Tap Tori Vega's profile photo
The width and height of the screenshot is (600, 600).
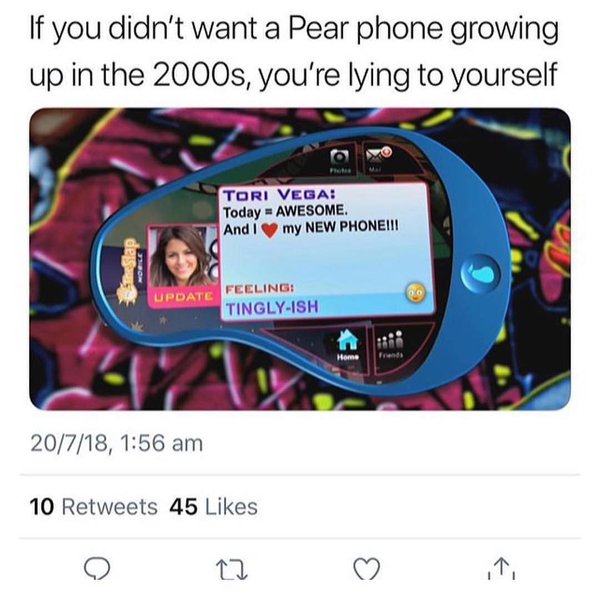[183, 256]
